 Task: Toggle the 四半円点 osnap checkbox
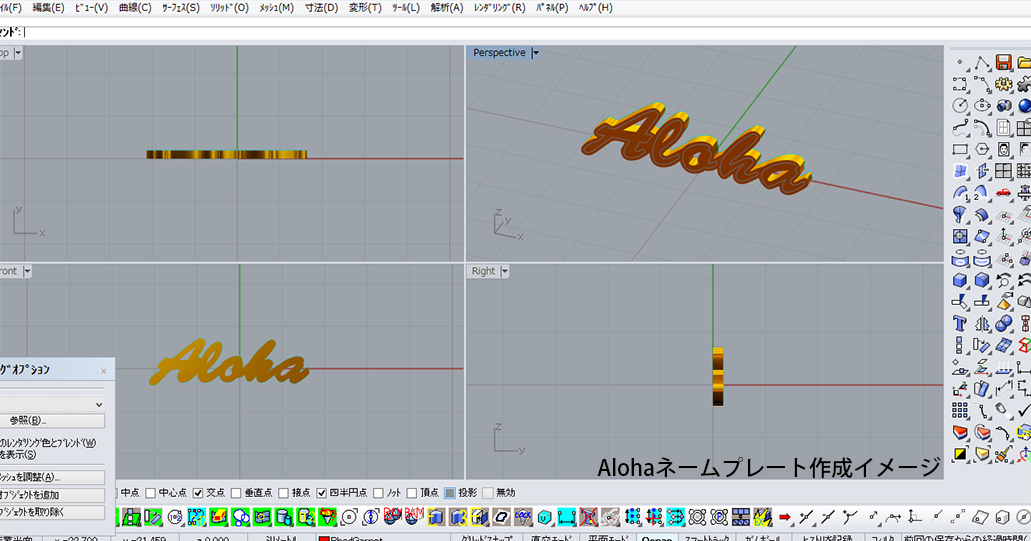[323, 493]
